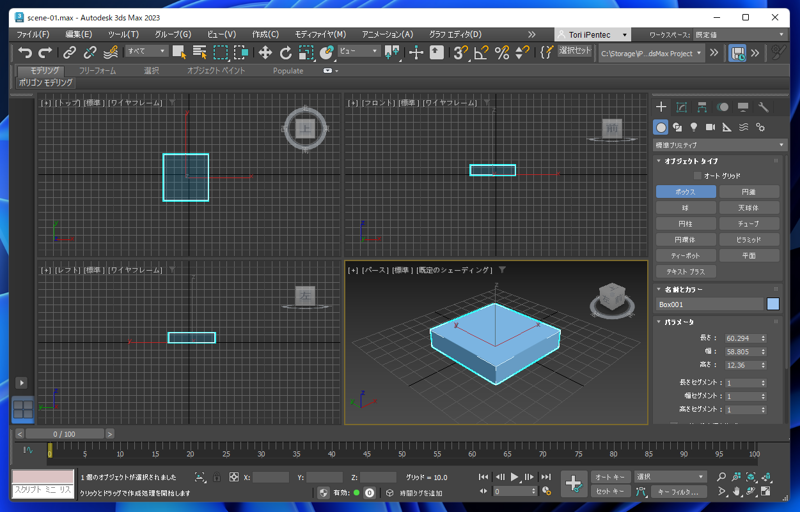Toggle the Spinner Snap icon
The image size is (800, 512).
pyautogui.click(x=521, y=52)
